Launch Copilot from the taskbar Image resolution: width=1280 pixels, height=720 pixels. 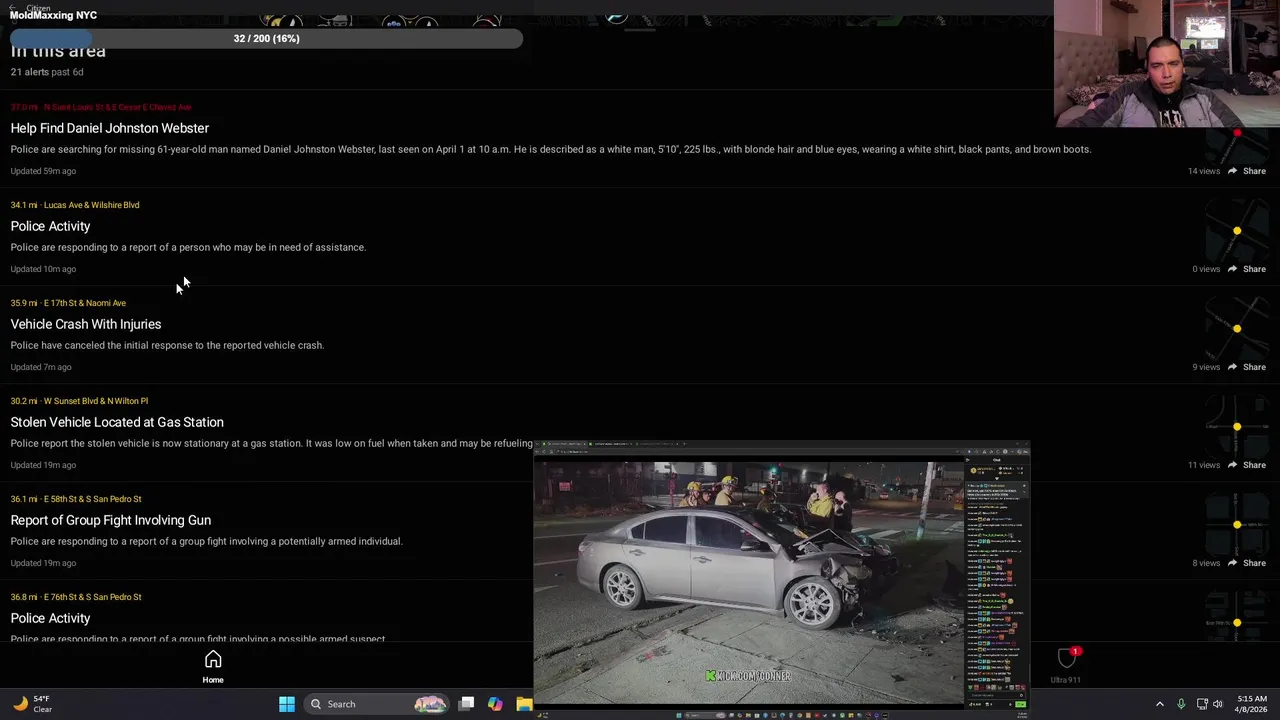click(x=495, y=704)
